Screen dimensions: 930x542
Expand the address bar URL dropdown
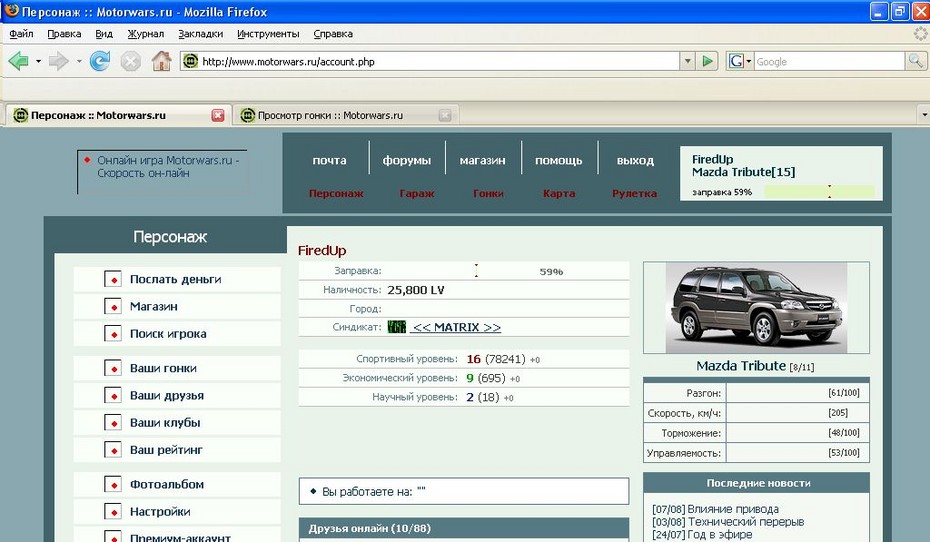687,61
